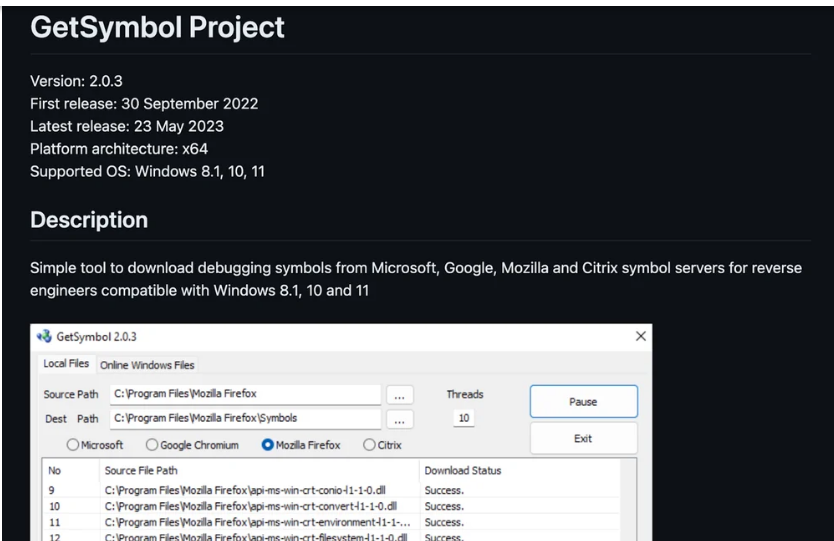
Task: Click the Threads count field
Action: coord(463,418)
